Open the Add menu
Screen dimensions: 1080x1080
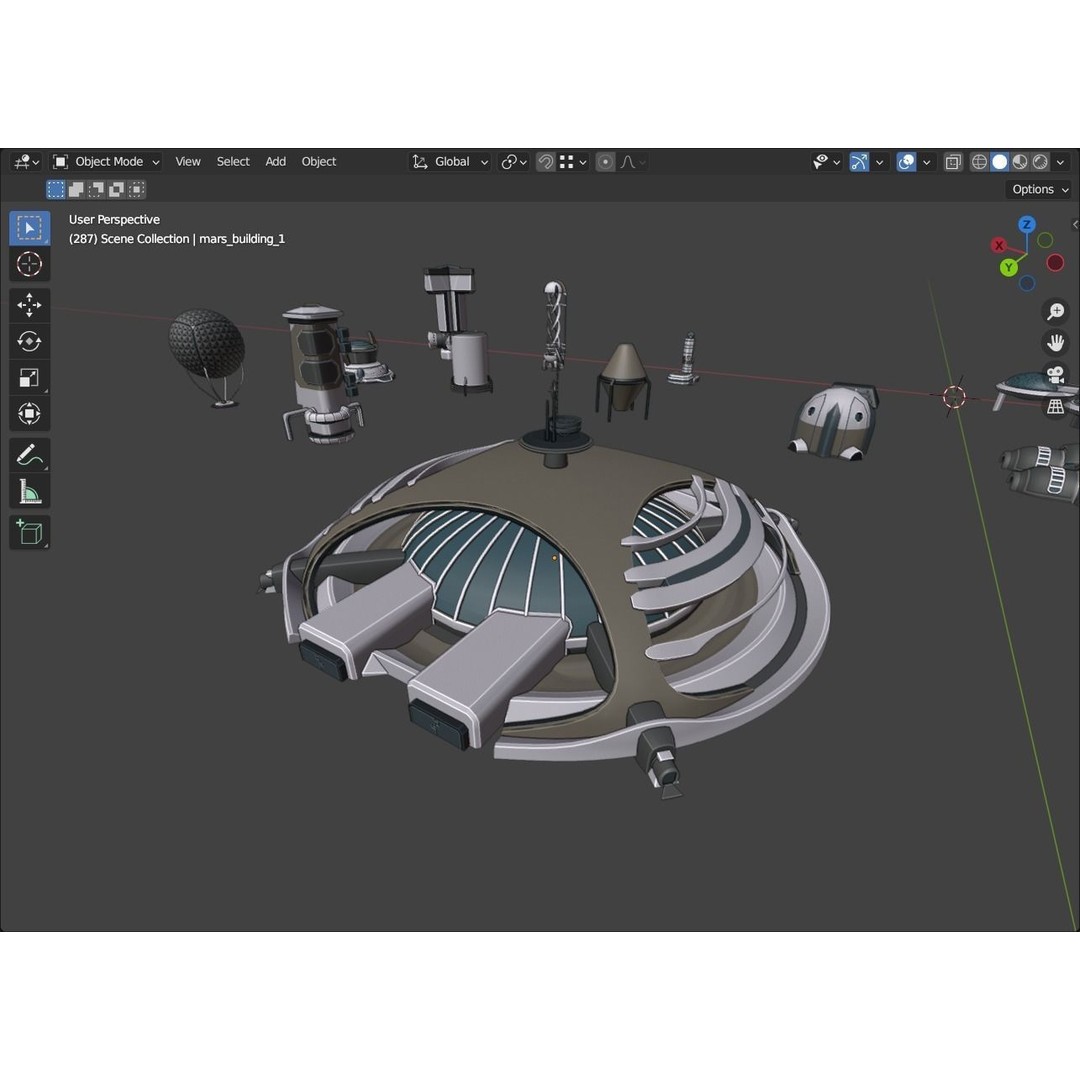pos(275,161)
